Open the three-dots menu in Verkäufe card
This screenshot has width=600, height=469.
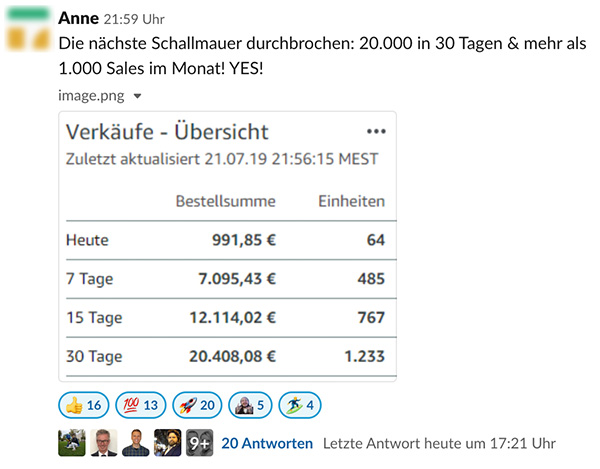click(x=376, y=132)
